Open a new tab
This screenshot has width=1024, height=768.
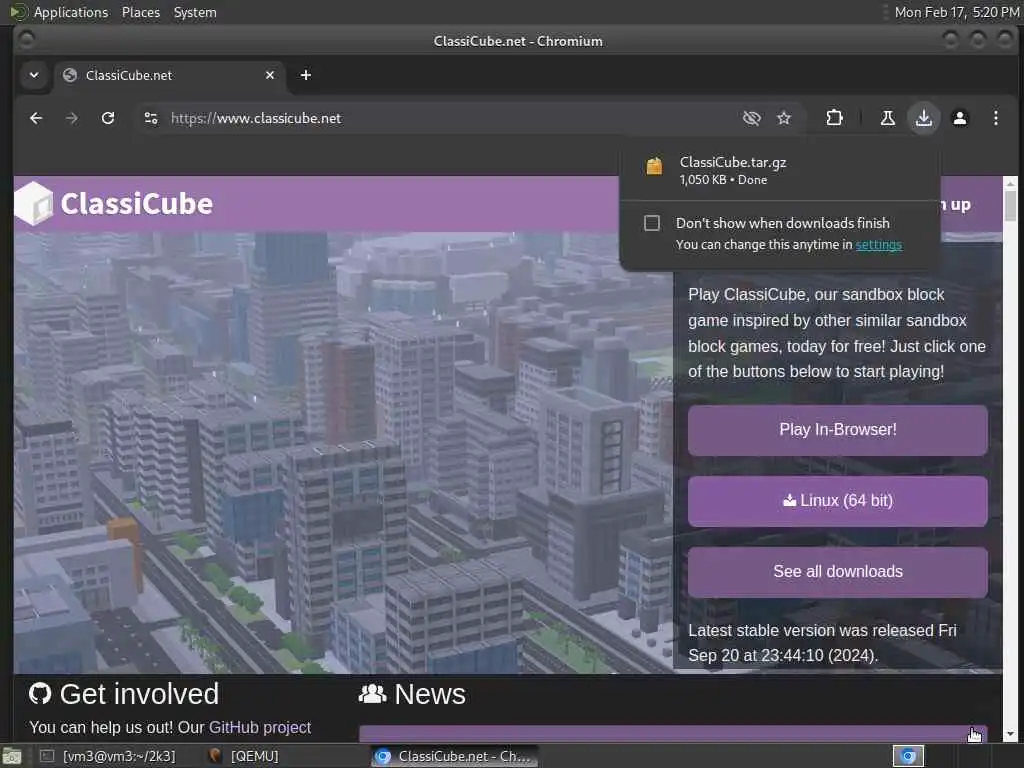(306, 75)
